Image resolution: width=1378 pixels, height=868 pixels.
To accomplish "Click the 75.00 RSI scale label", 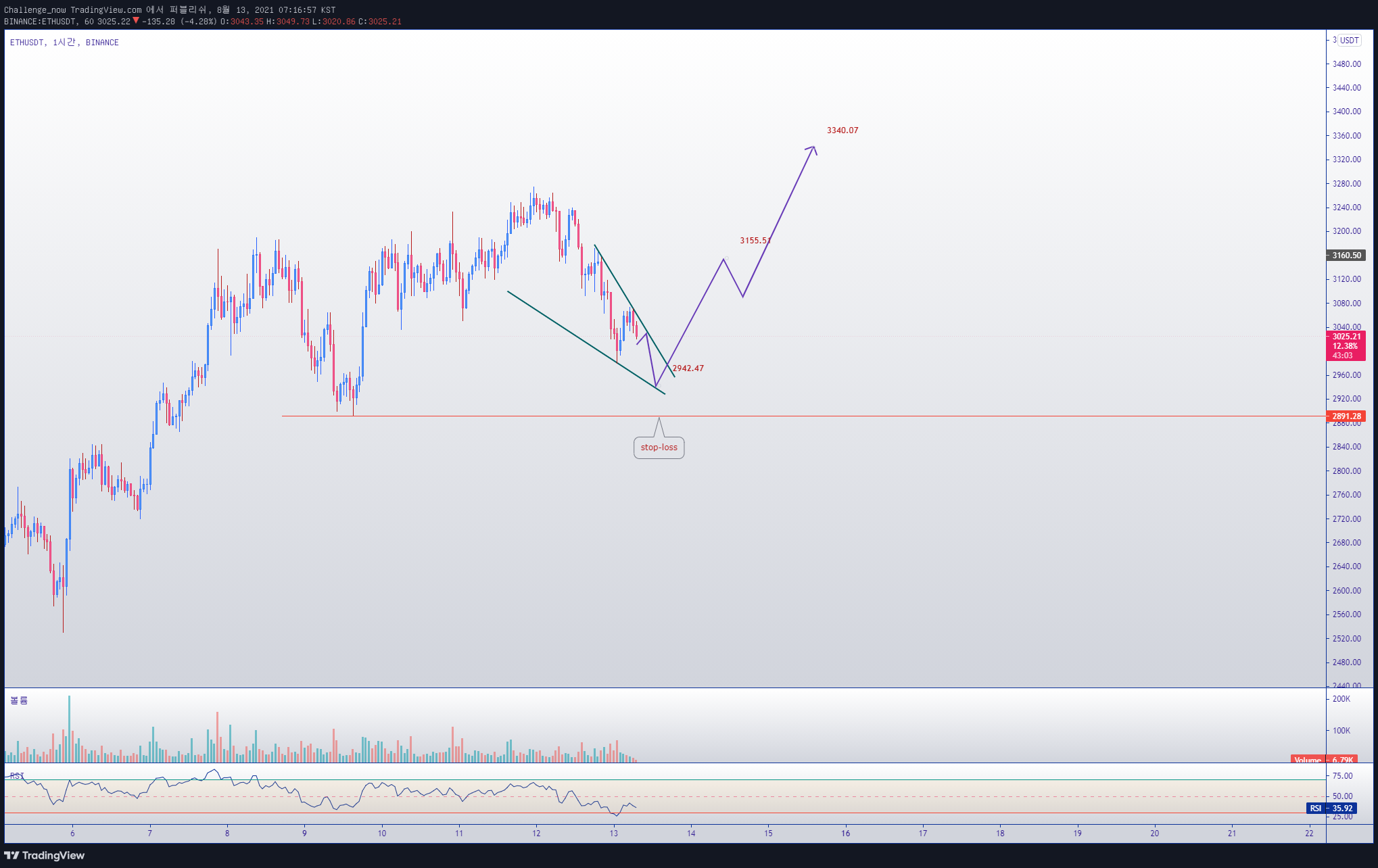I will 1342,776.
